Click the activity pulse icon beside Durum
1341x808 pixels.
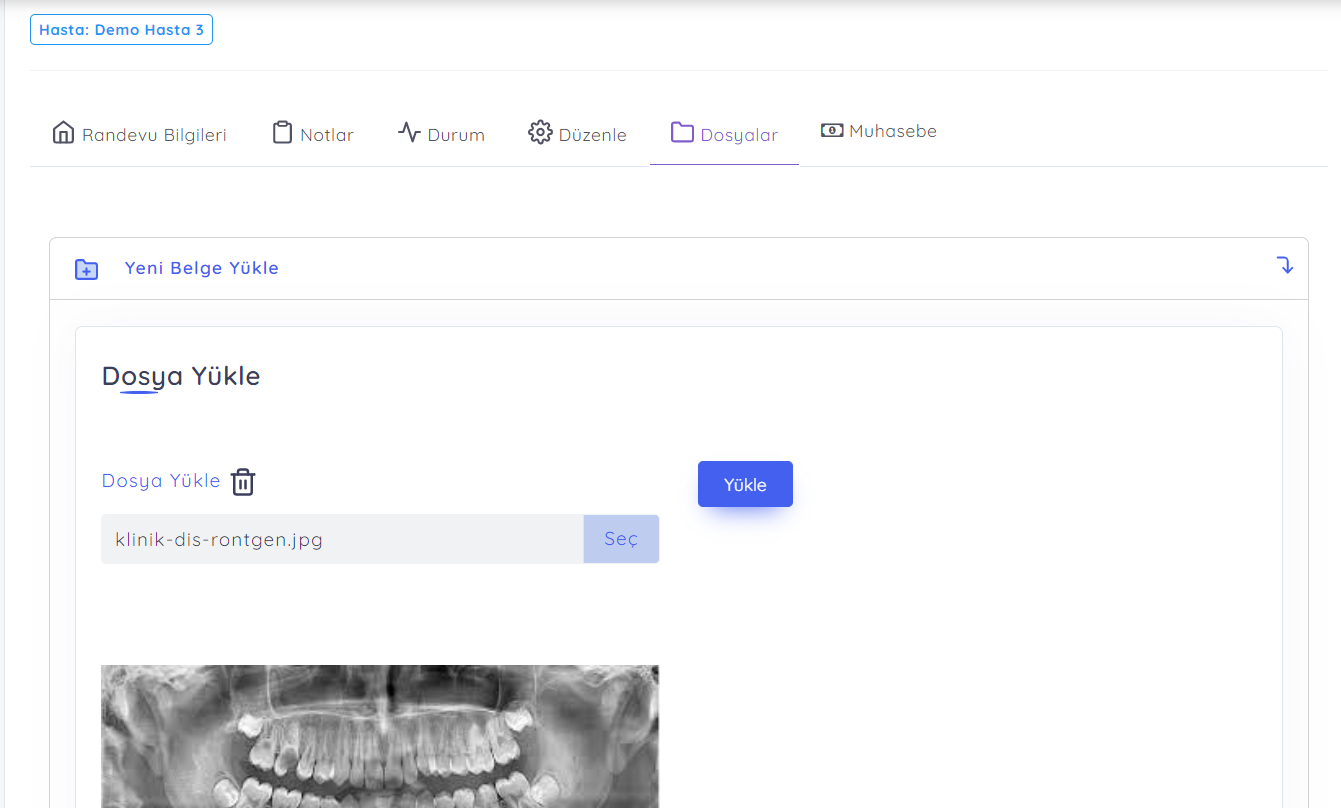[x=409, y=132]
